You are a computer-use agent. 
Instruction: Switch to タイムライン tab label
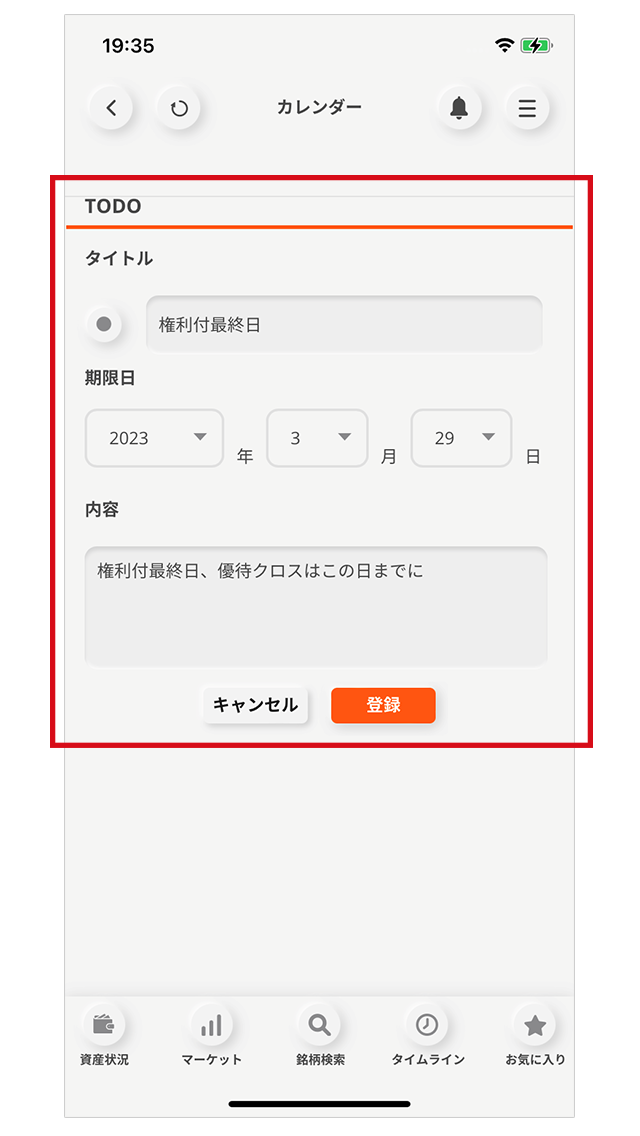pyautogui.click(x=428, y=1059)
